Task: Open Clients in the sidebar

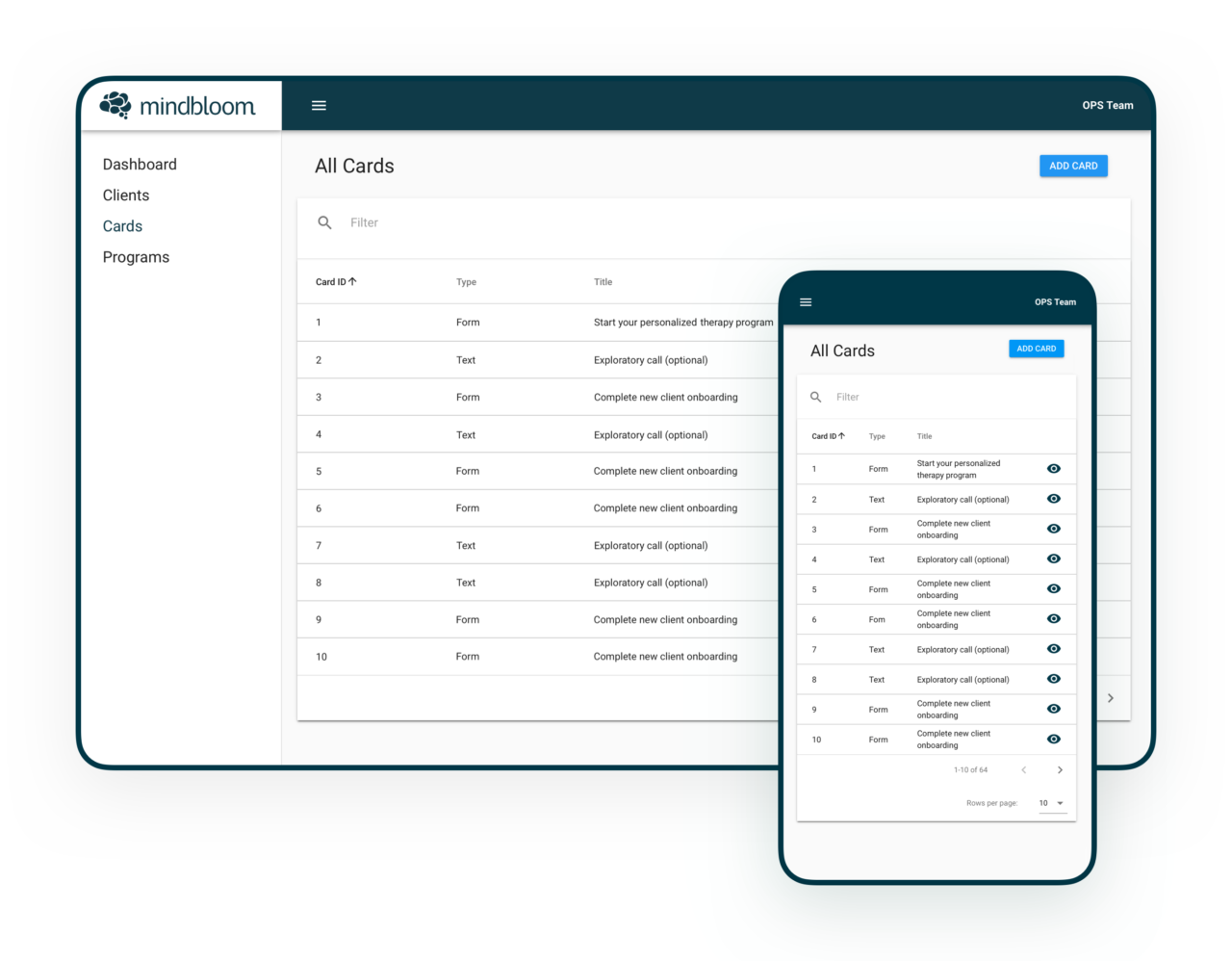Action: click(x=126, y=195)
